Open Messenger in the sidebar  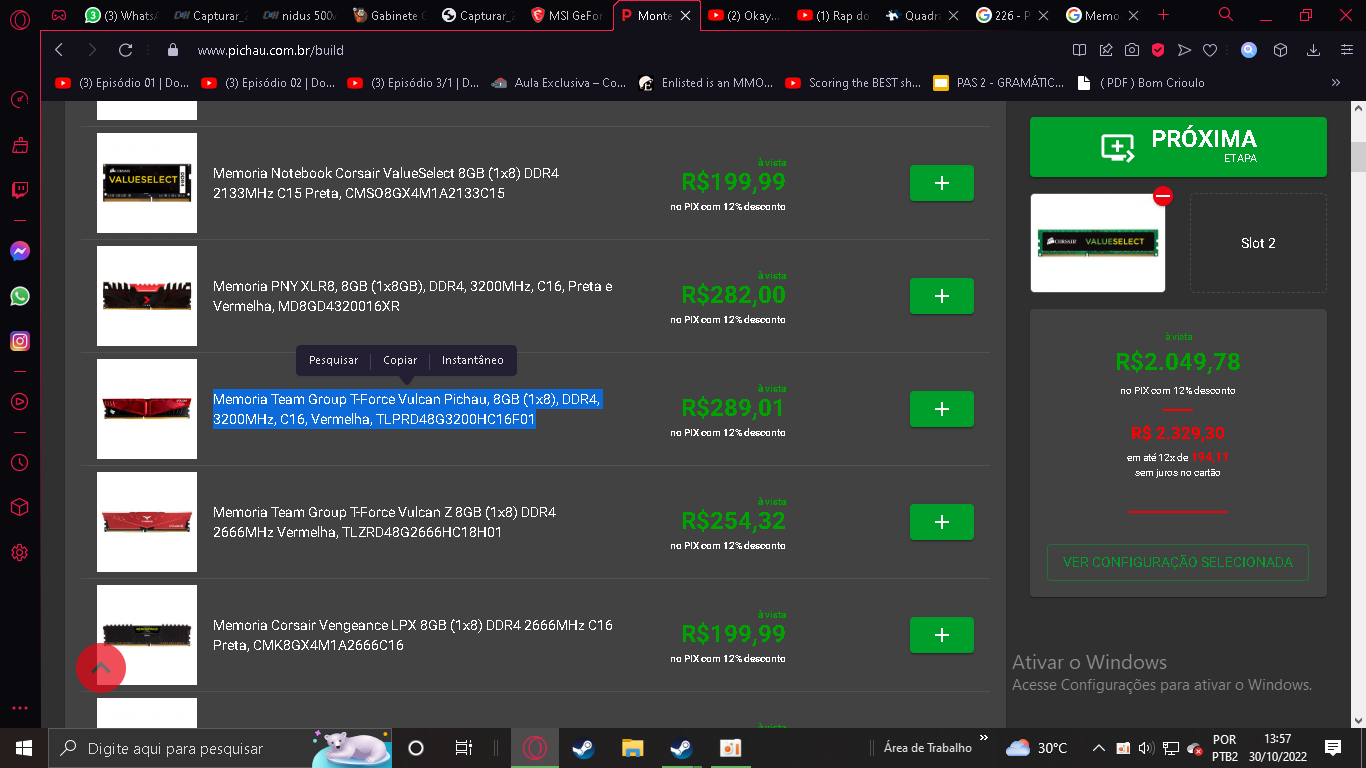tap(19, 251)
